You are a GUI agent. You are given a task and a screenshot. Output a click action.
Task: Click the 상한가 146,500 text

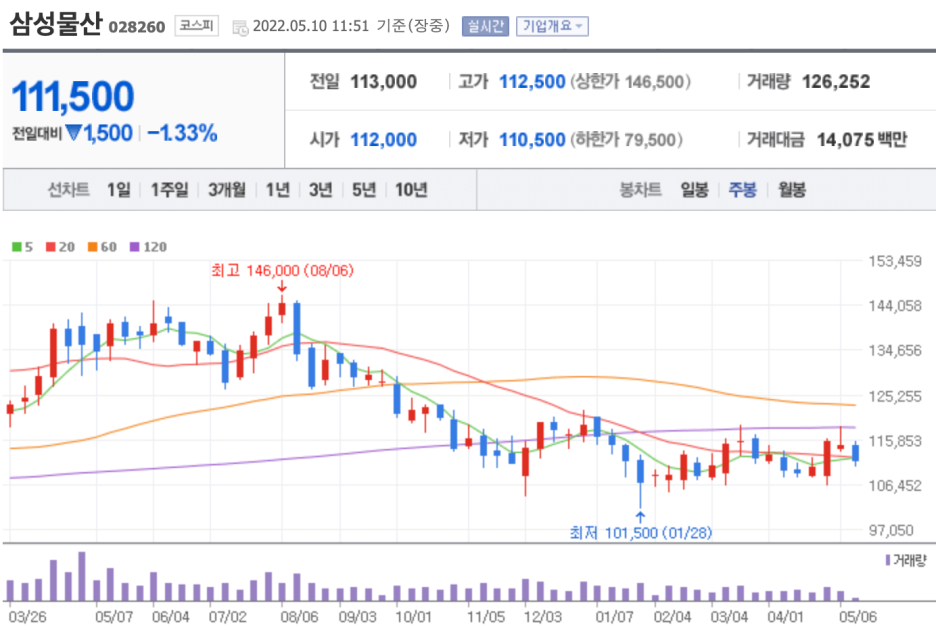(x=630, y=81)
